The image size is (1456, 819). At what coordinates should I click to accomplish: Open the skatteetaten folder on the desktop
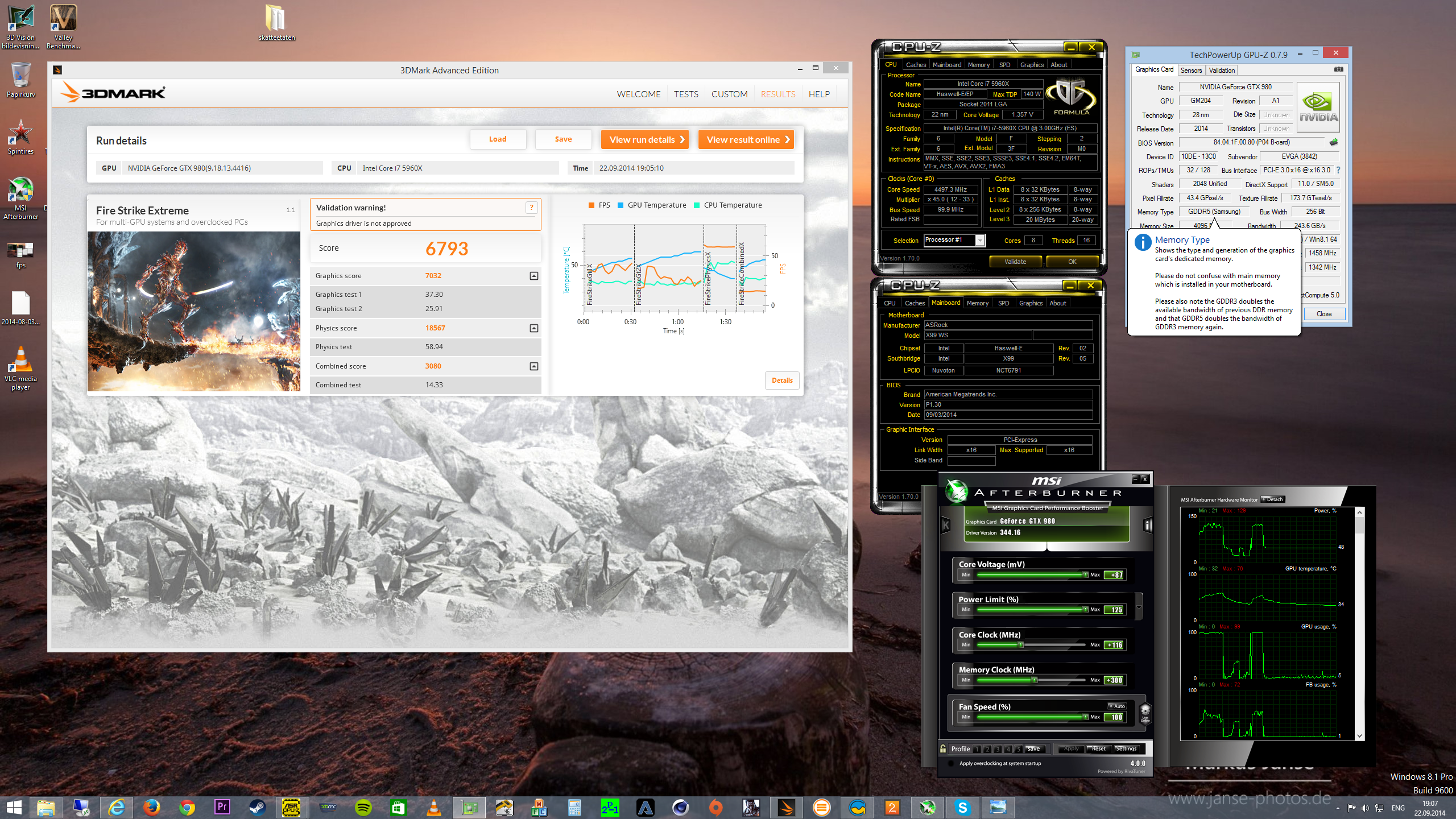276,23
